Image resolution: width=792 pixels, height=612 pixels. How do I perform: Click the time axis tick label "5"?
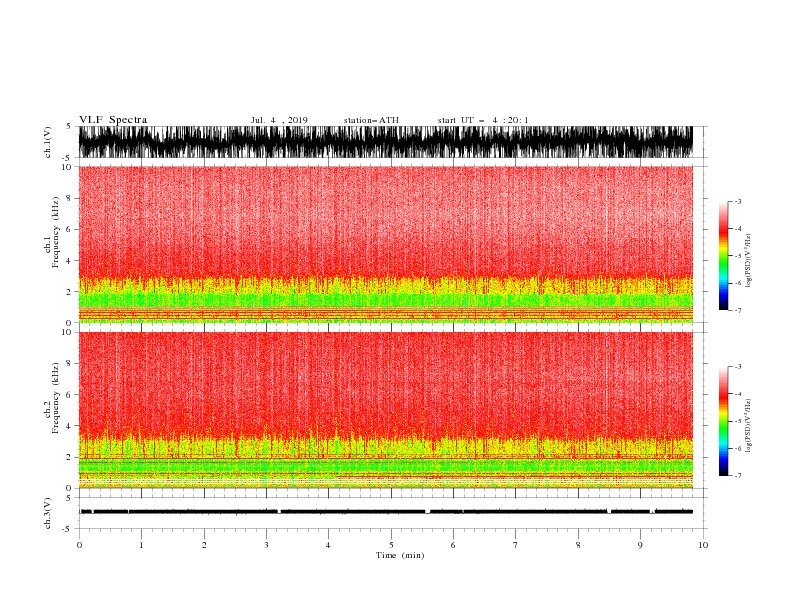click(x=391, y=545)
